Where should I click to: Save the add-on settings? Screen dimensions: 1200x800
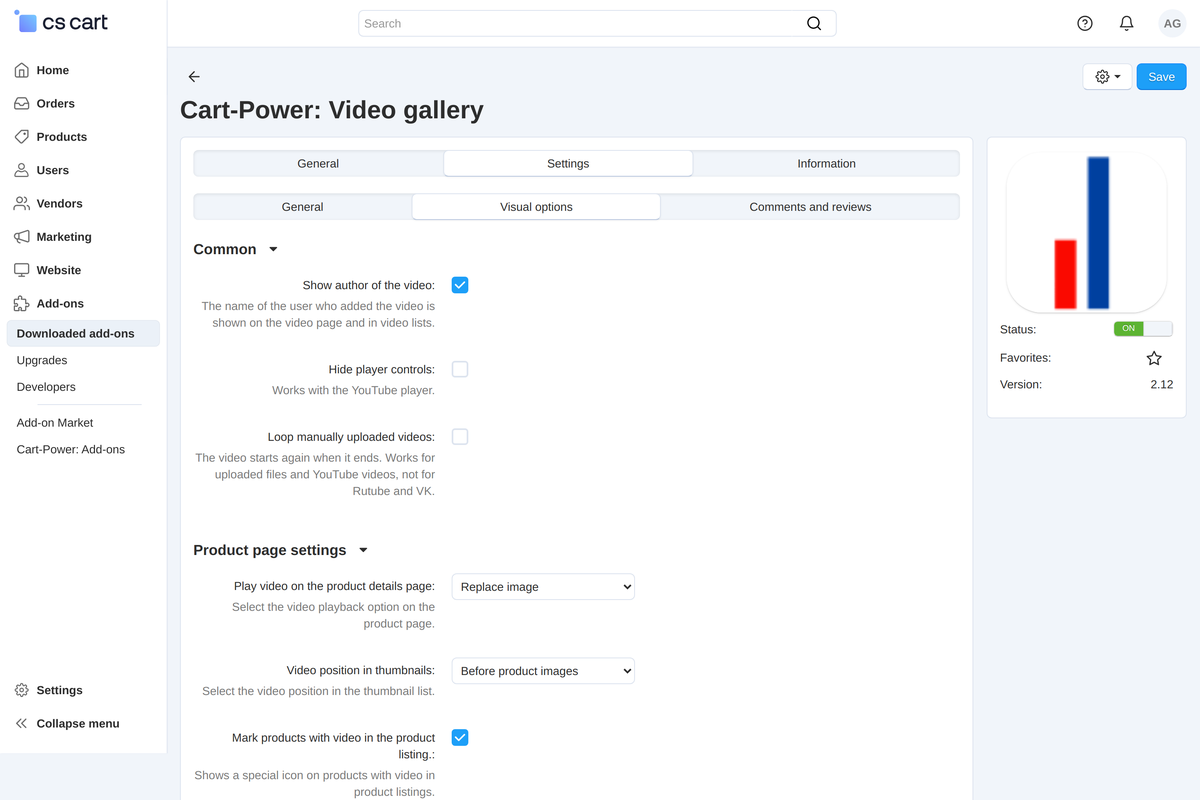(x=1161, y=77)
